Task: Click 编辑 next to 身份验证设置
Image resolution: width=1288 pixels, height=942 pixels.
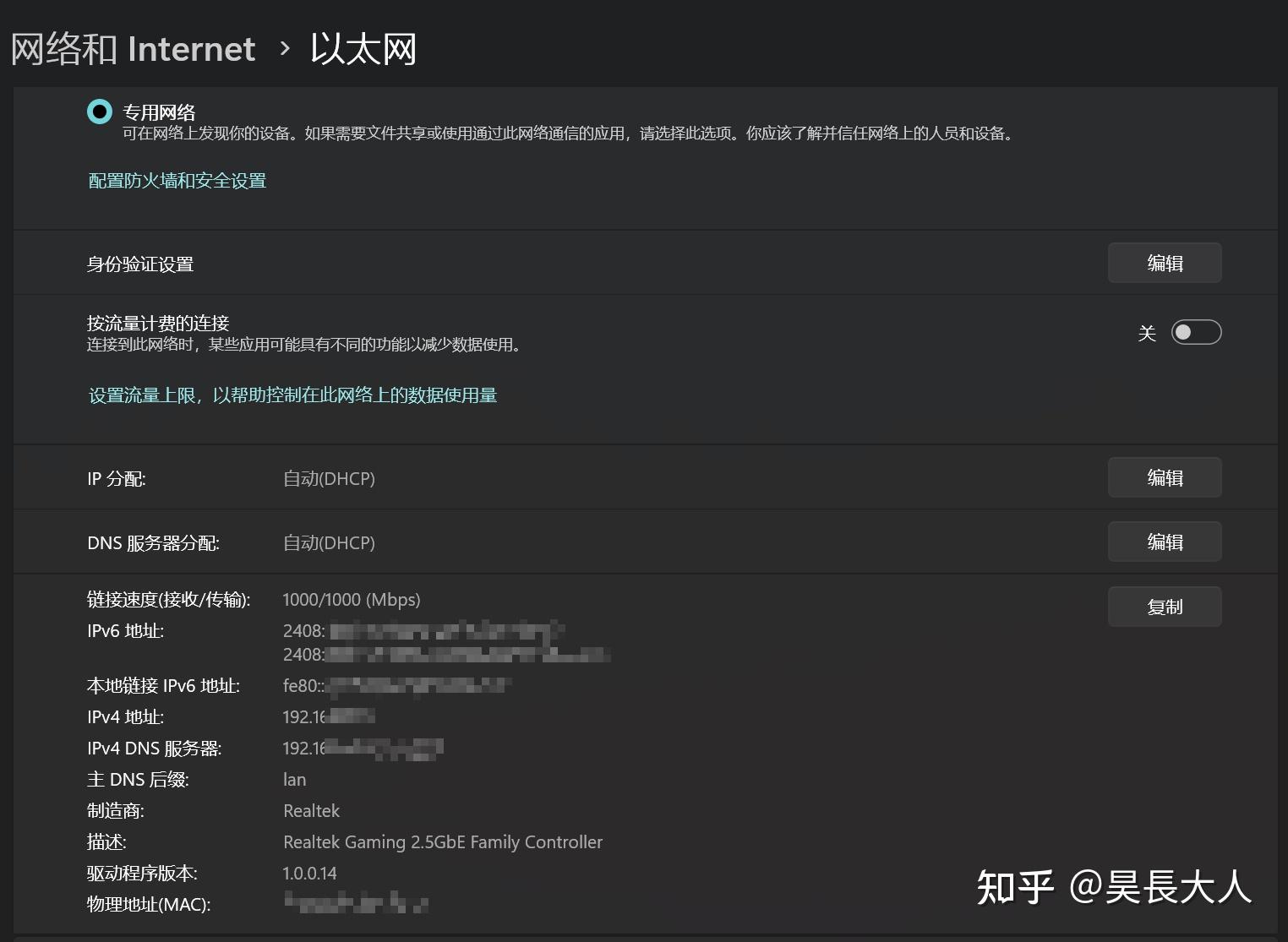Action: (x=1165, y=263)
